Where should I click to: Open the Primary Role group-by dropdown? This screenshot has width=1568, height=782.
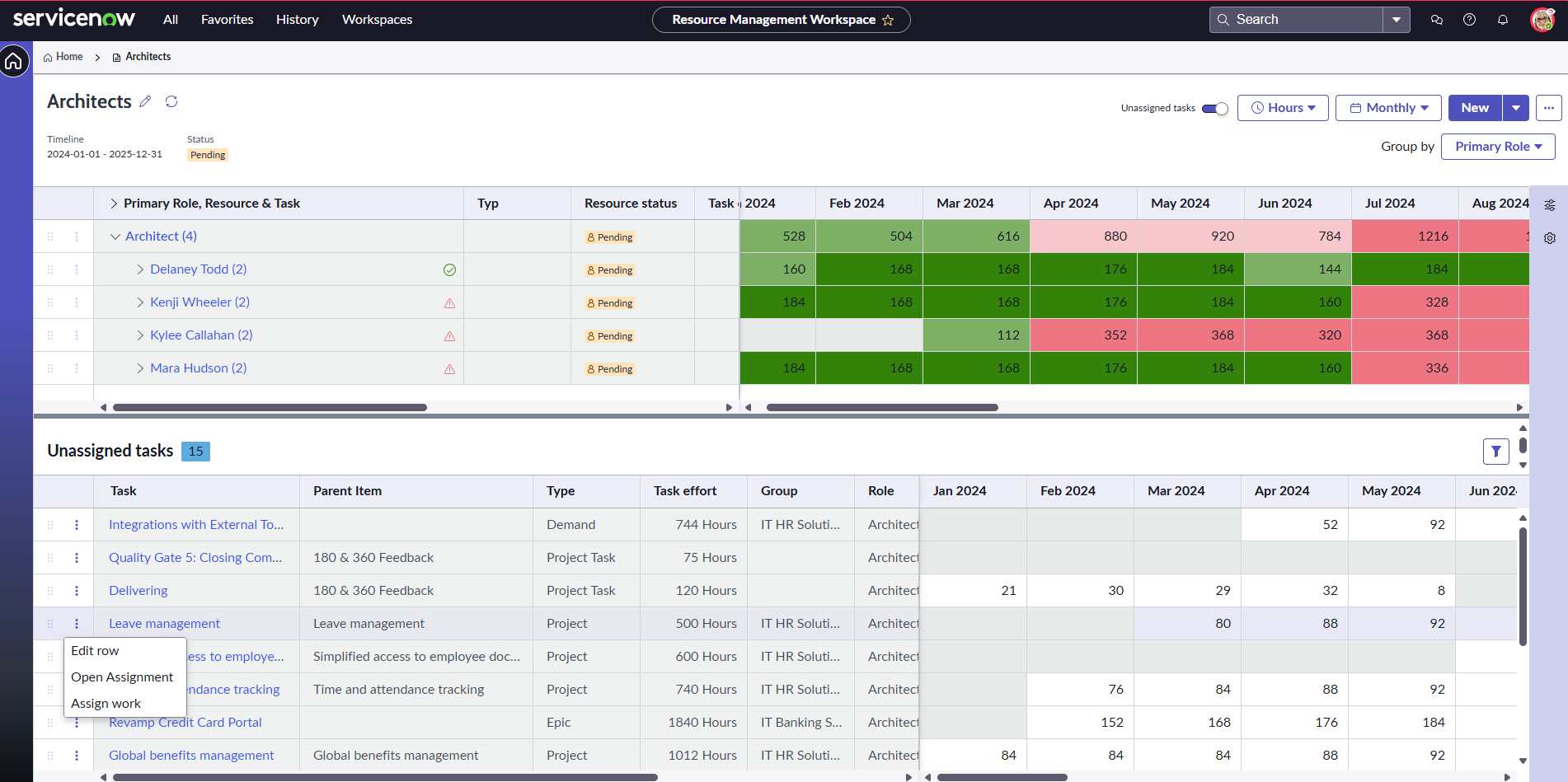pyautogui.click(x=1498, y=147)
